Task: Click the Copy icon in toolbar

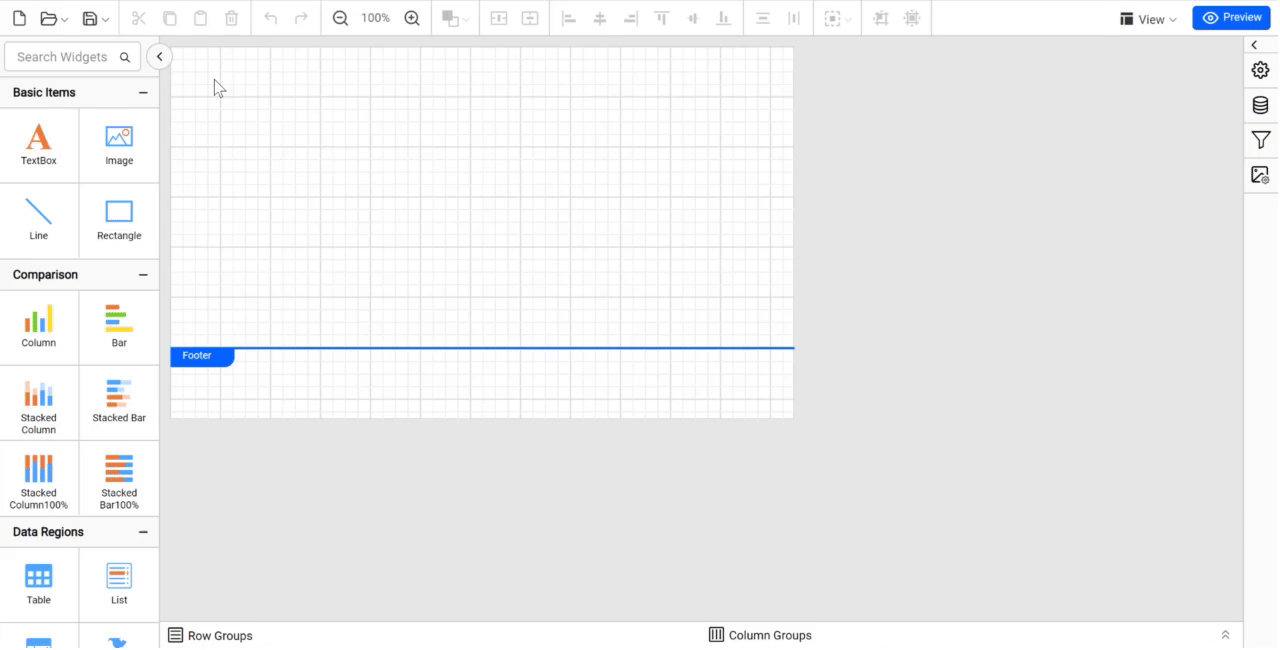Action: pos(170,18)
